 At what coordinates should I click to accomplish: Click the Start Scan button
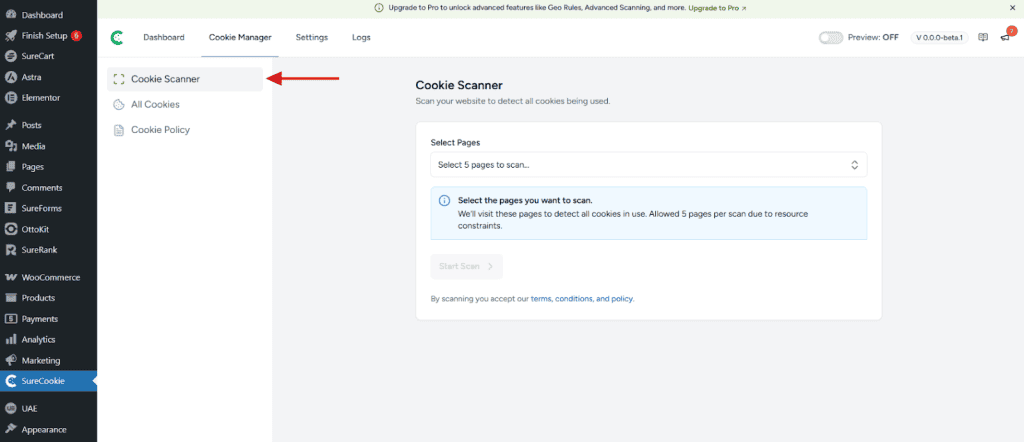pos(466,266)
